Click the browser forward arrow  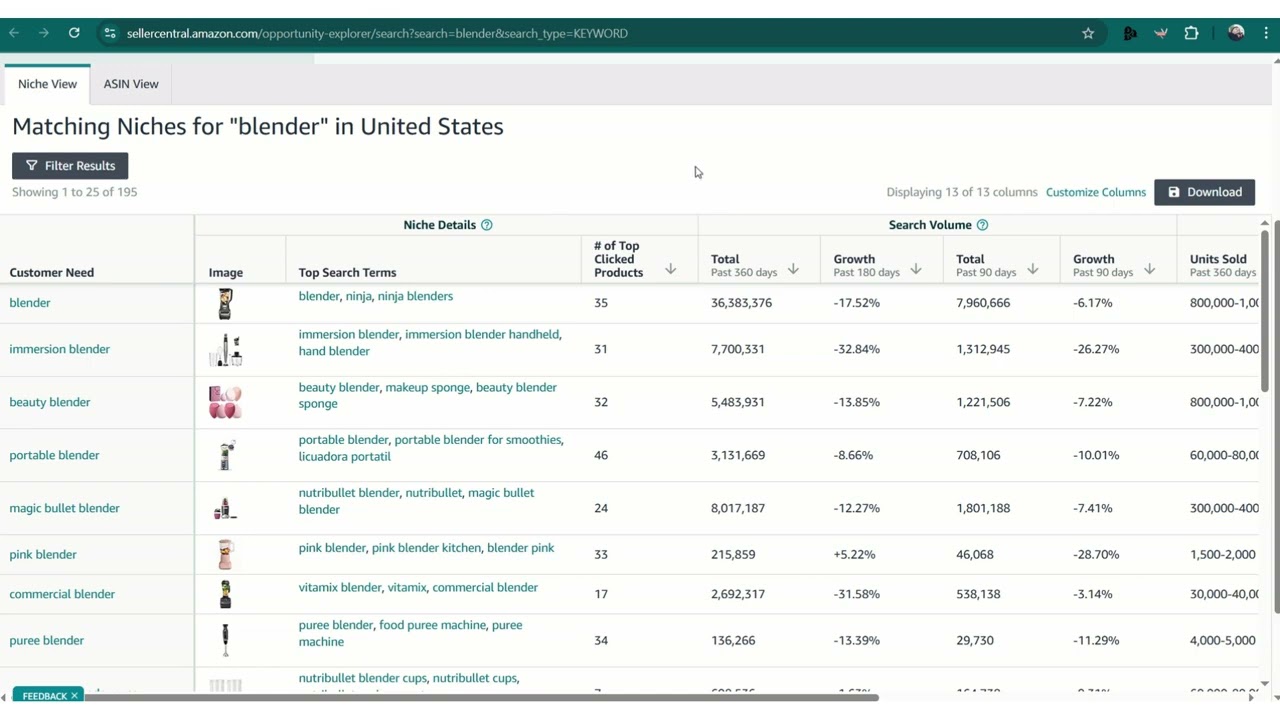tap(44, 33)
